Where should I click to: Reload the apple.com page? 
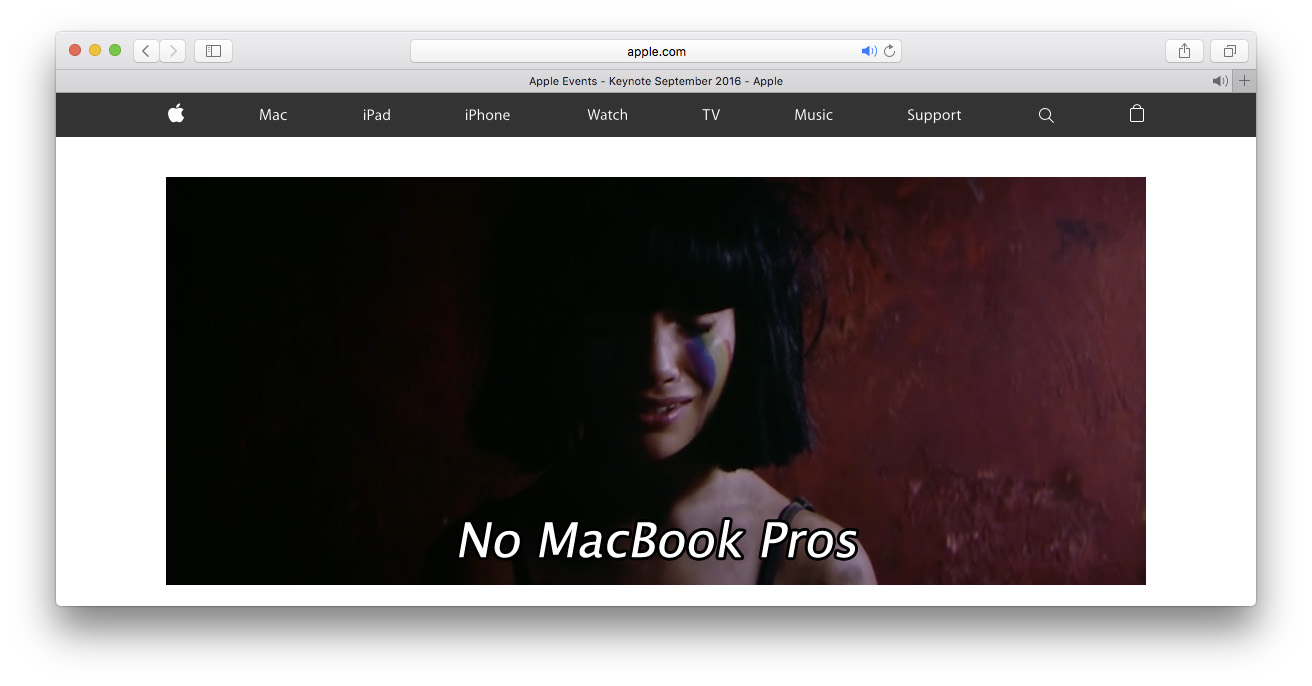(889, 51)
